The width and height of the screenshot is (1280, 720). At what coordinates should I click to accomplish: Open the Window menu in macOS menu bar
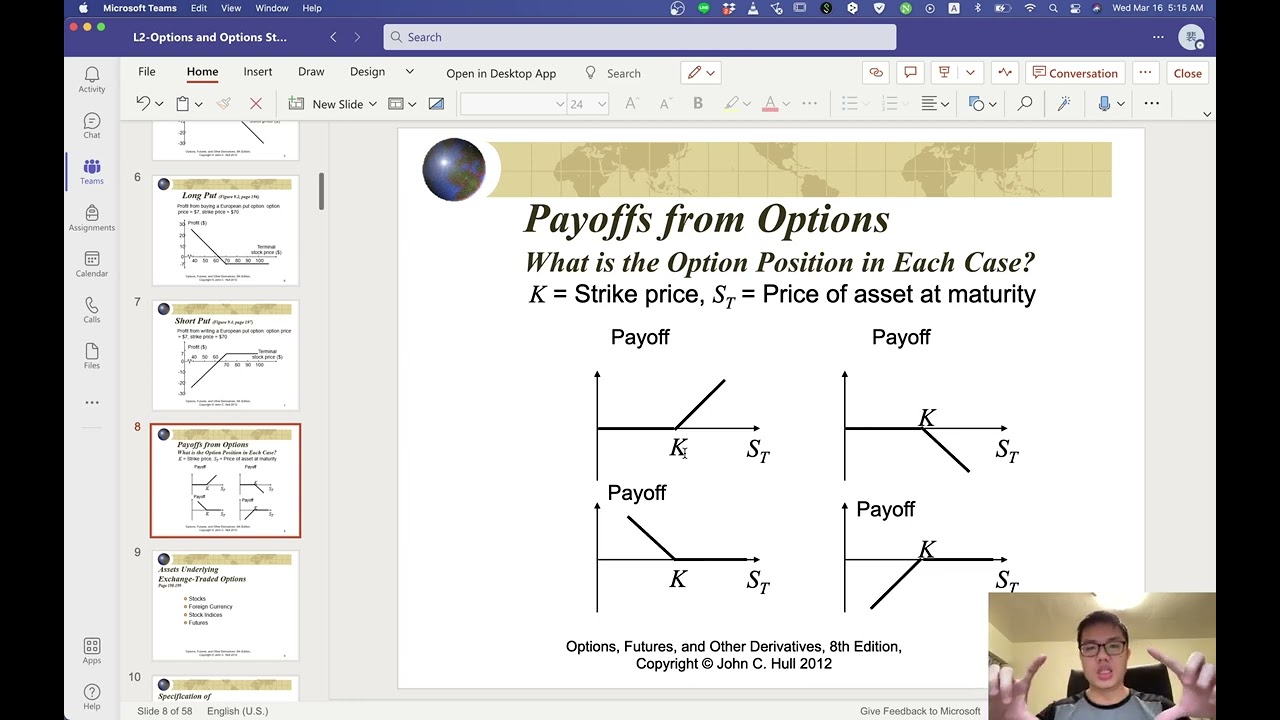click(x=271, y=8)
